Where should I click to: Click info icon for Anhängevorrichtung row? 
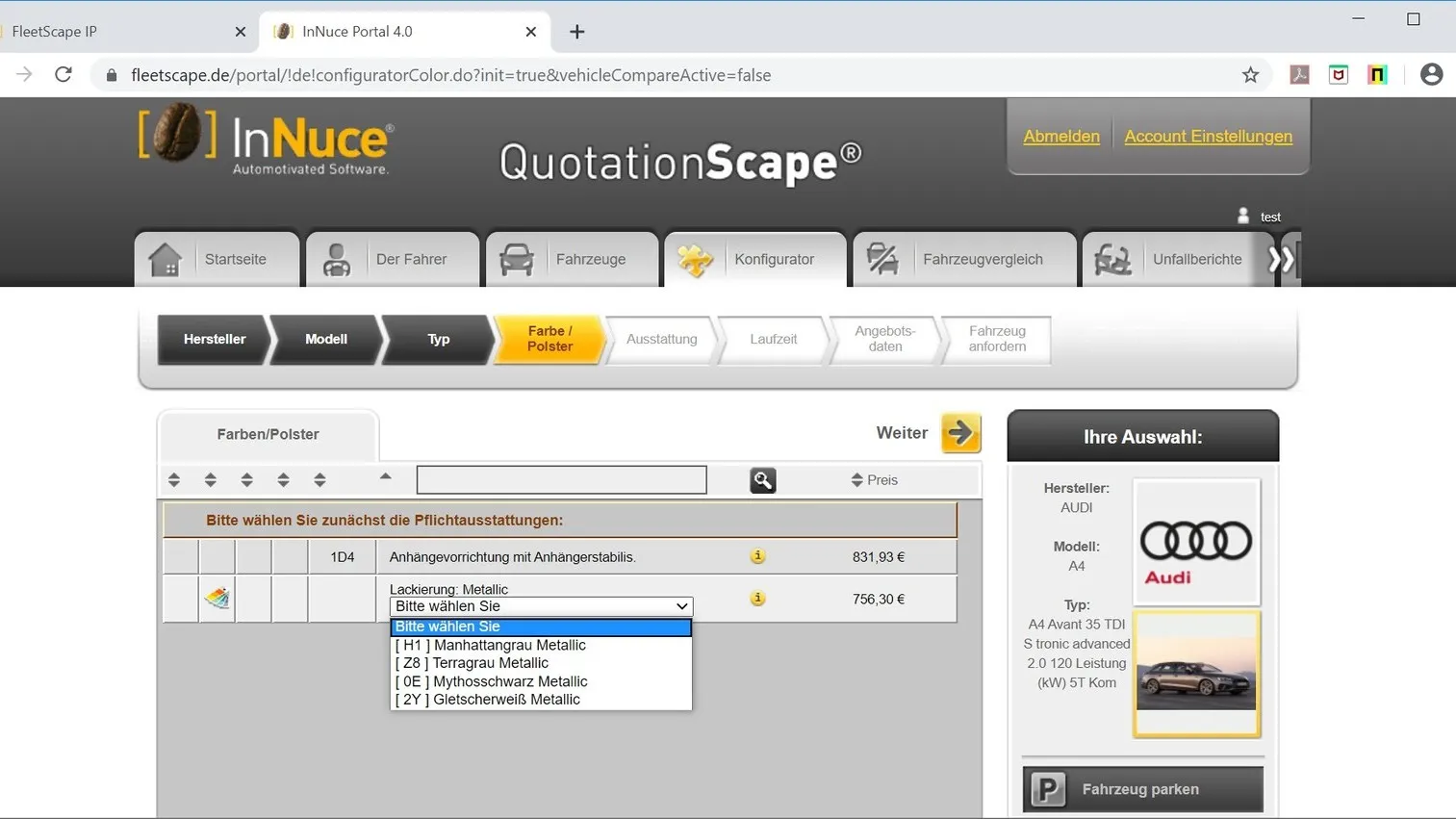click(x=757, y=556)
